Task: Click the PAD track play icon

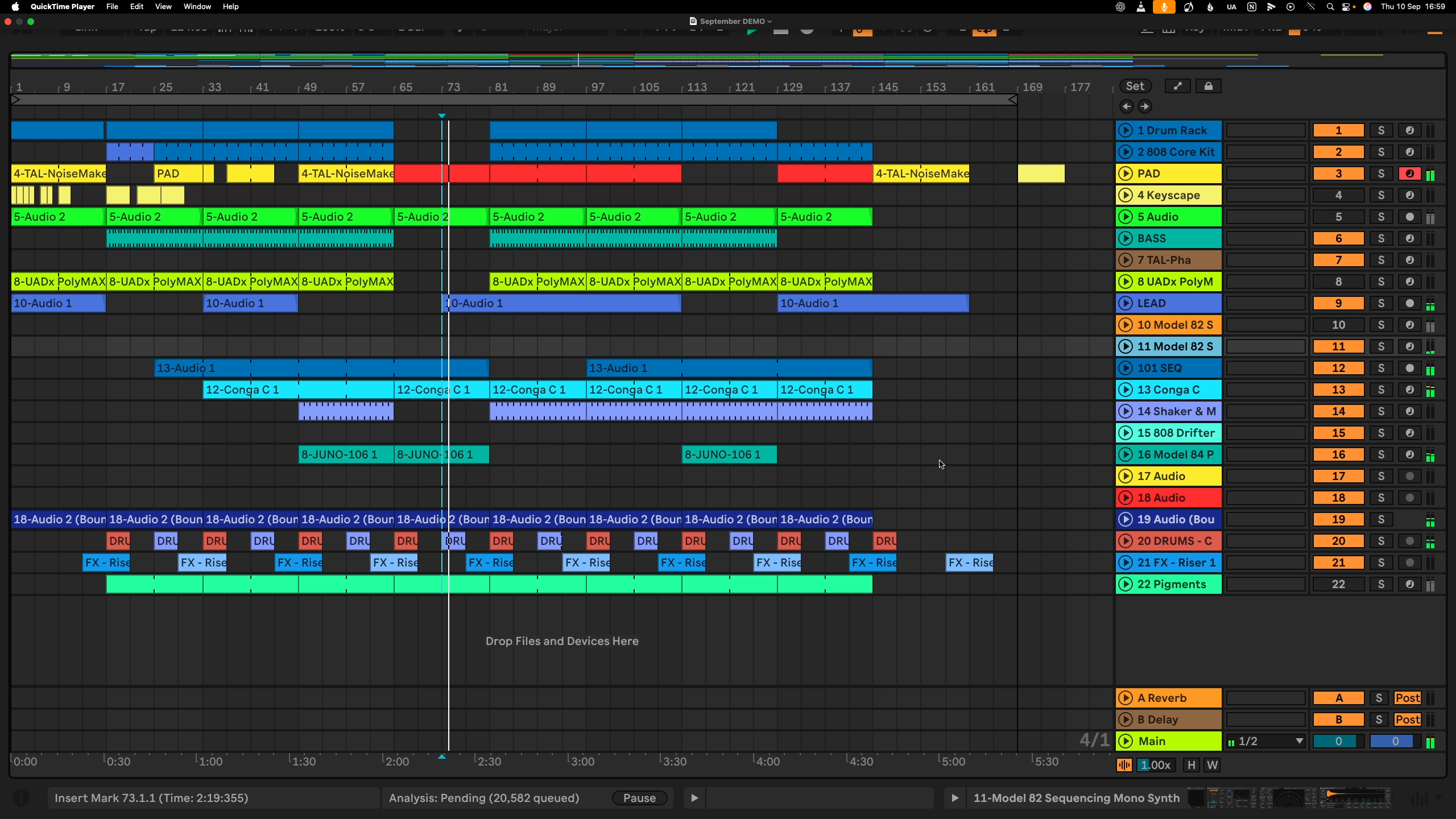Action: (1125, 173)
